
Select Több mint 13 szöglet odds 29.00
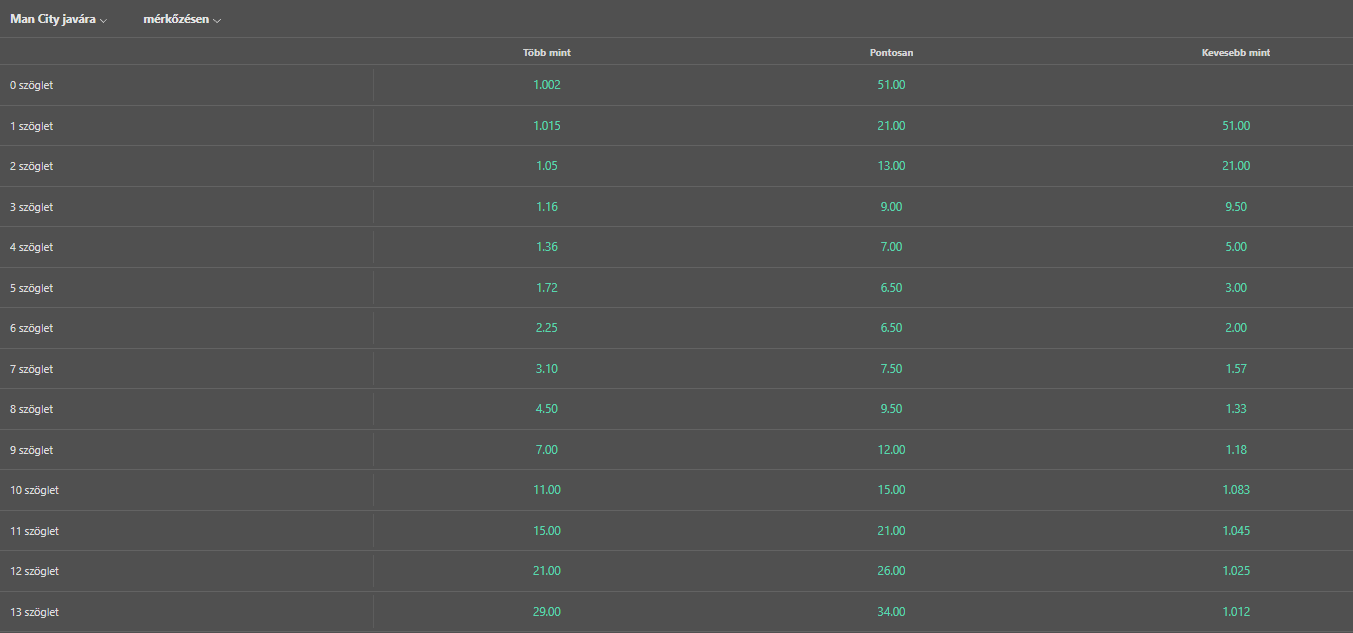[547, 612]
